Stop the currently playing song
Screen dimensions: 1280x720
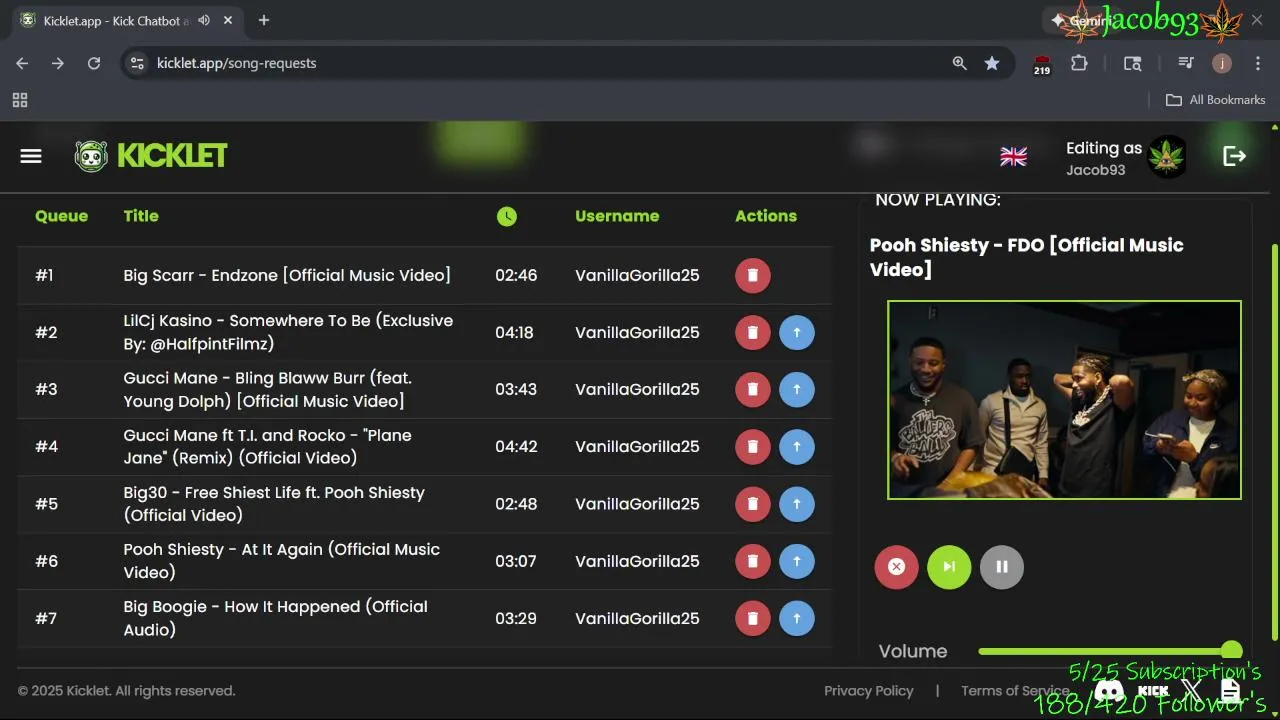896,567
